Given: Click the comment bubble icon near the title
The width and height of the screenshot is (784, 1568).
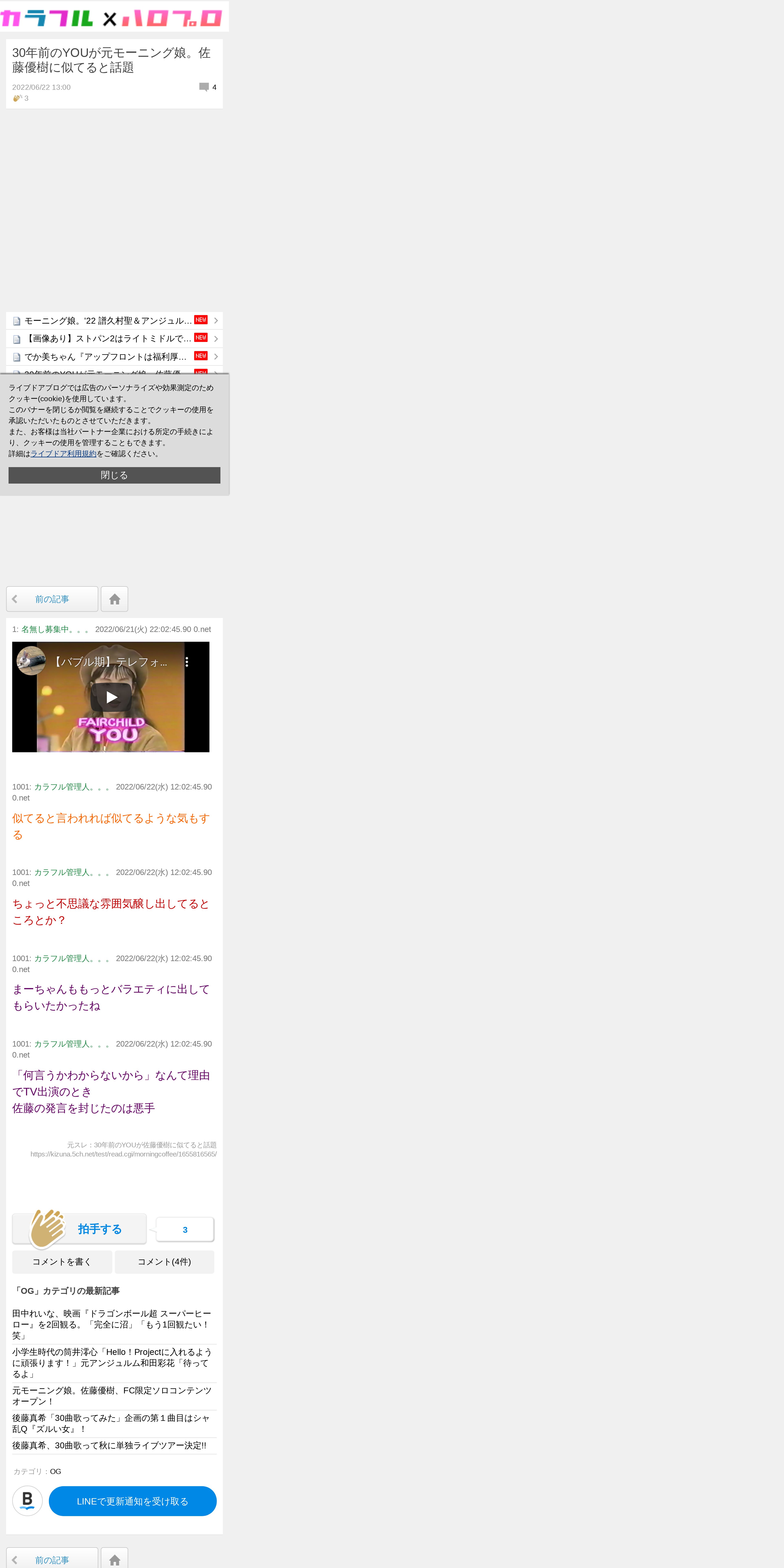Looking at the screenshot, I should point(204,87).
